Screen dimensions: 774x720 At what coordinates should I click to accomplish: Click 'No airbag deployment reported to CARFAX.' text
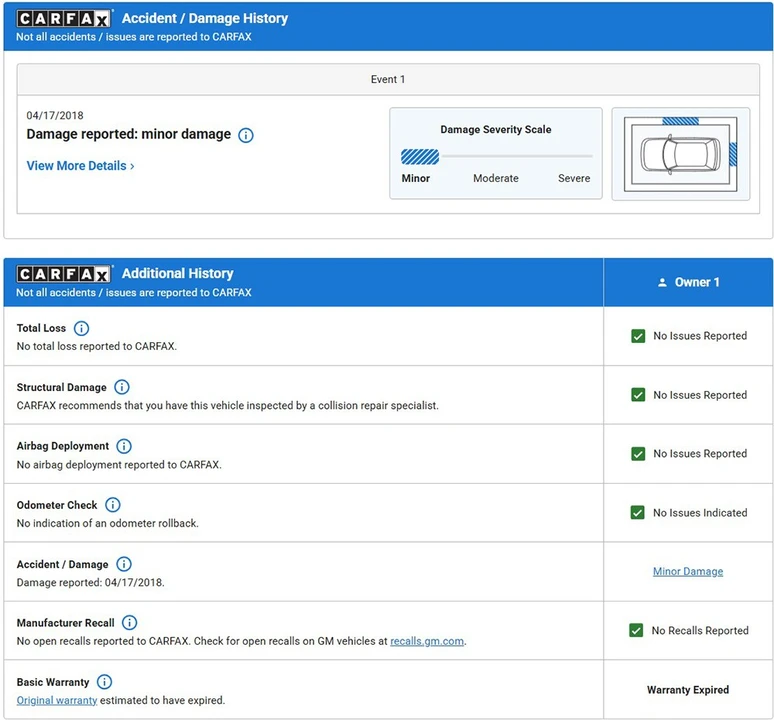119,465
